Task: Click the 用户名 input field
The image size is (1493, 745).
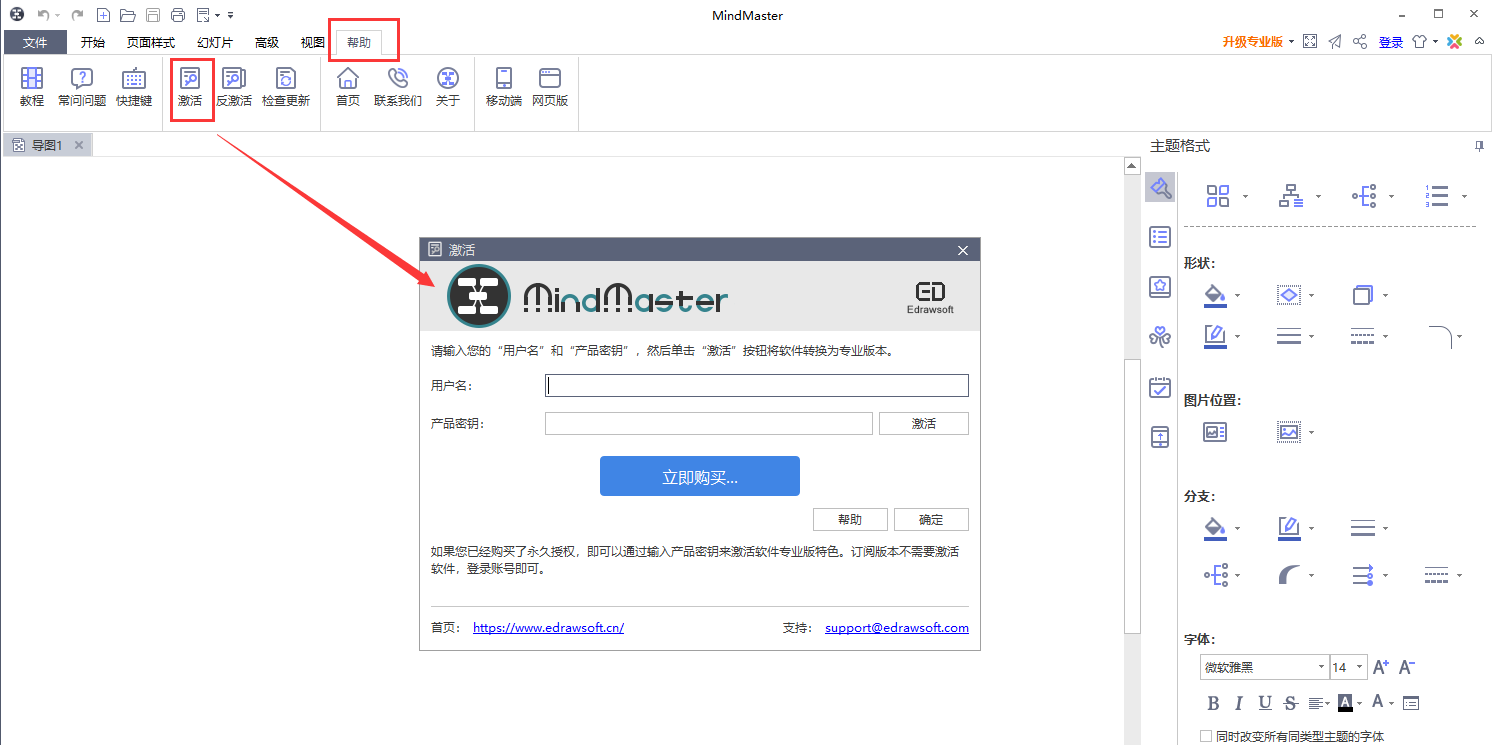Action: 757,386
